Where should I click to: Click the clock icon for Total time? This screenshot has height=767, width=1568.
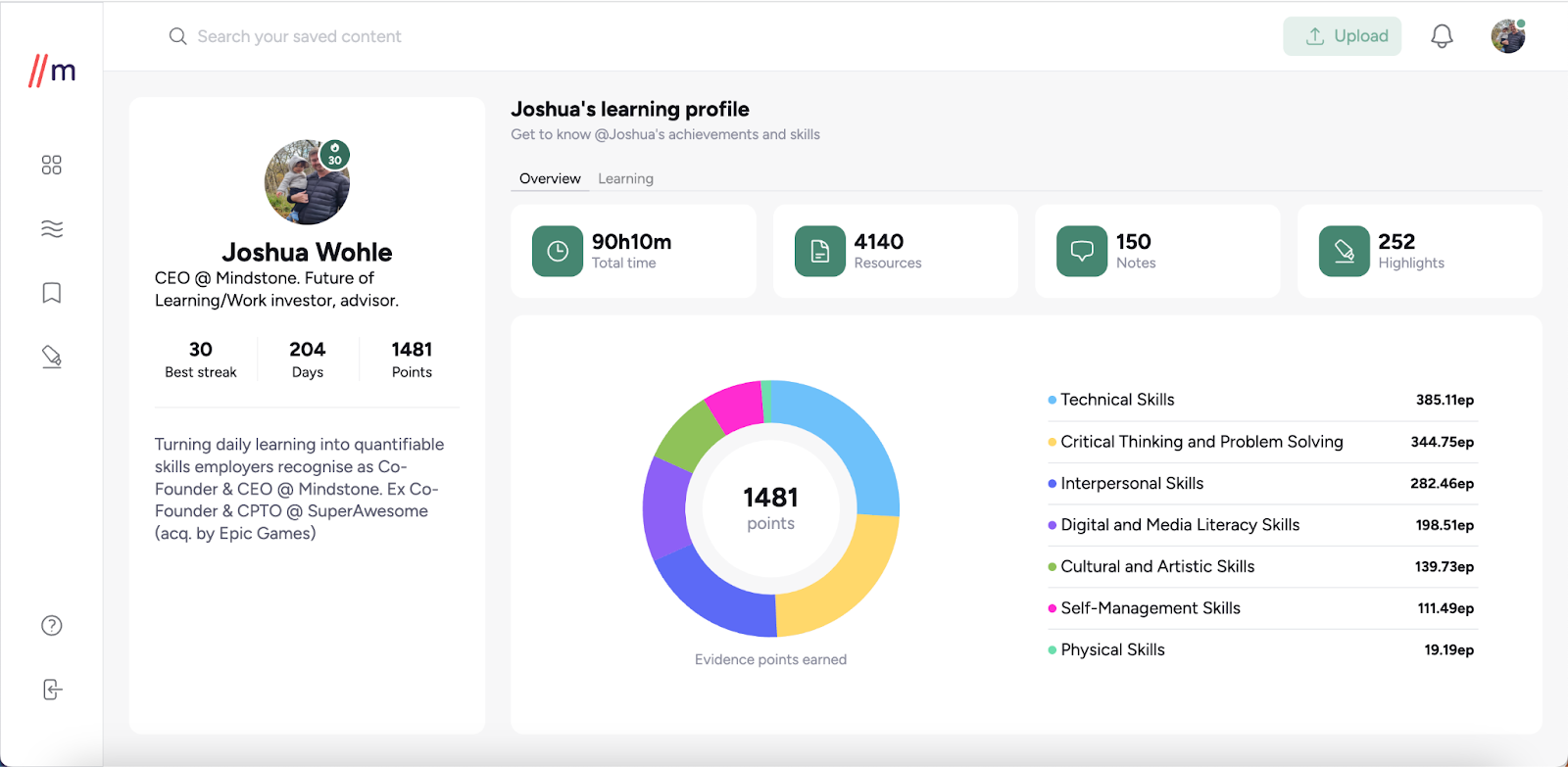point(558,252)
